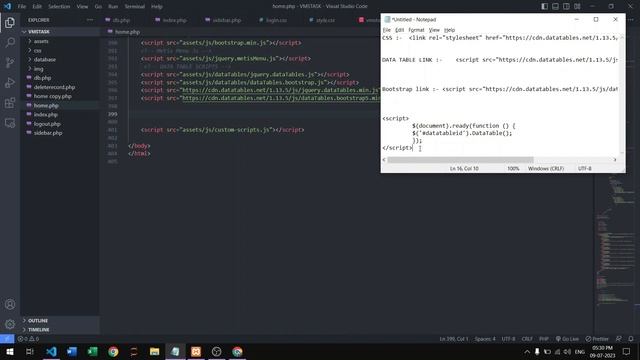Open the Run menu in VS Code

(x=113, y=7)
